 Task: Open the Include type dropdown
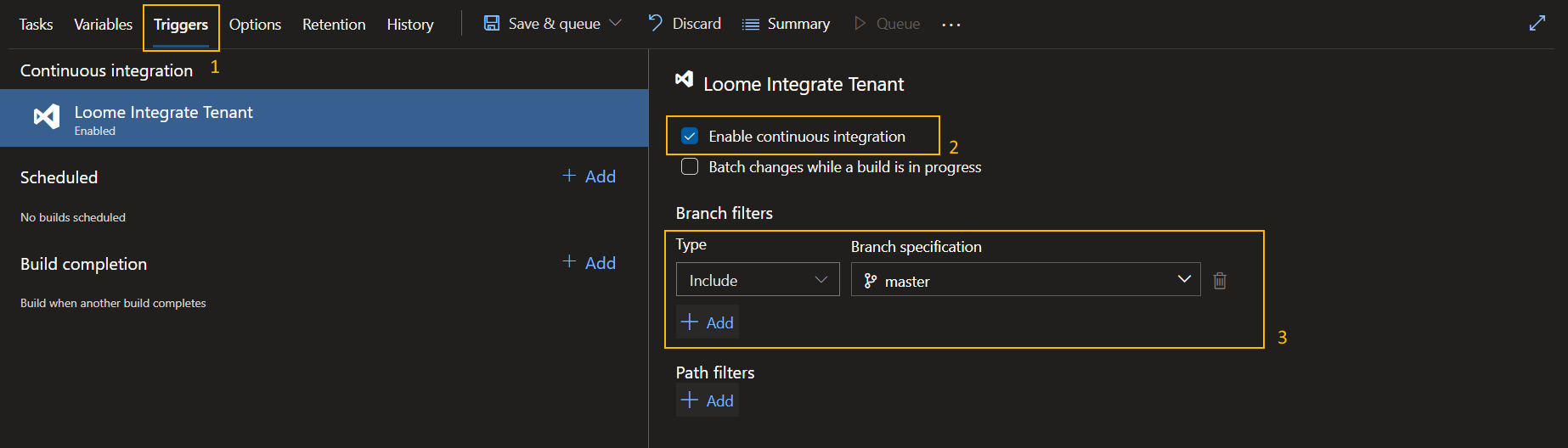pyautogui.click(x=758, y=279)
